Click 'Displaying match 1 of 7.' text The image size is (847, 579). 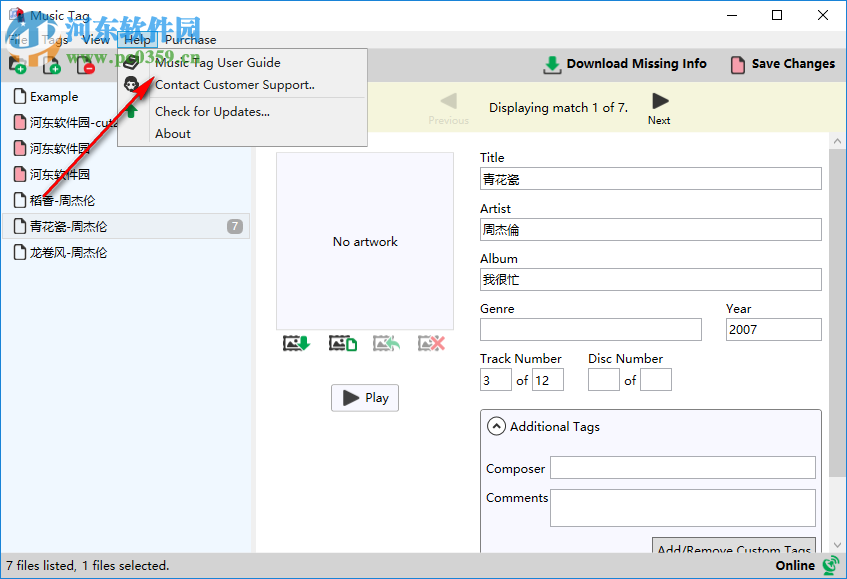[x=559, y=107]
